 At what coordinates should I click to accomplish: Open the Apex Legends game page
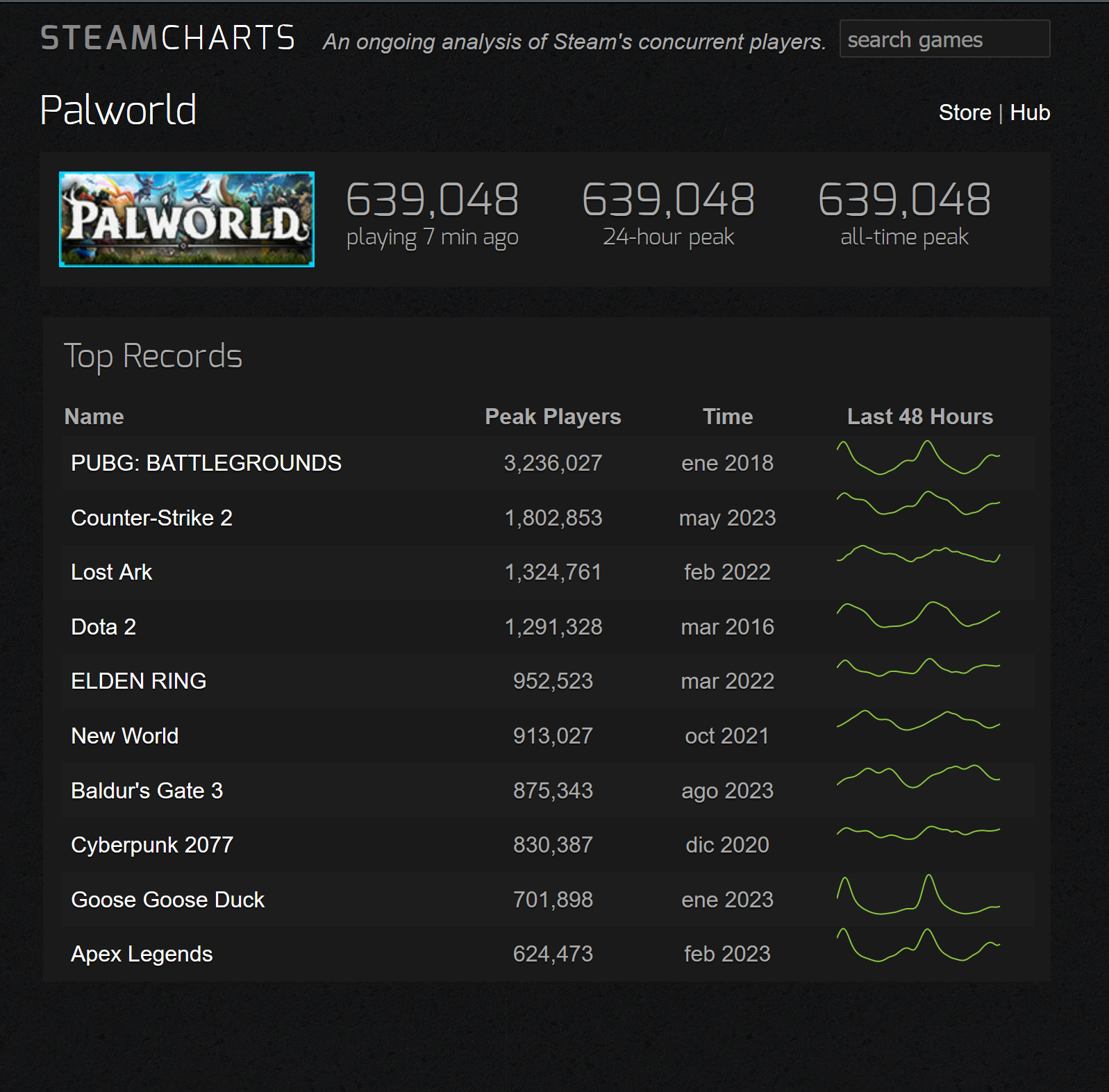[x=142, y=954]
